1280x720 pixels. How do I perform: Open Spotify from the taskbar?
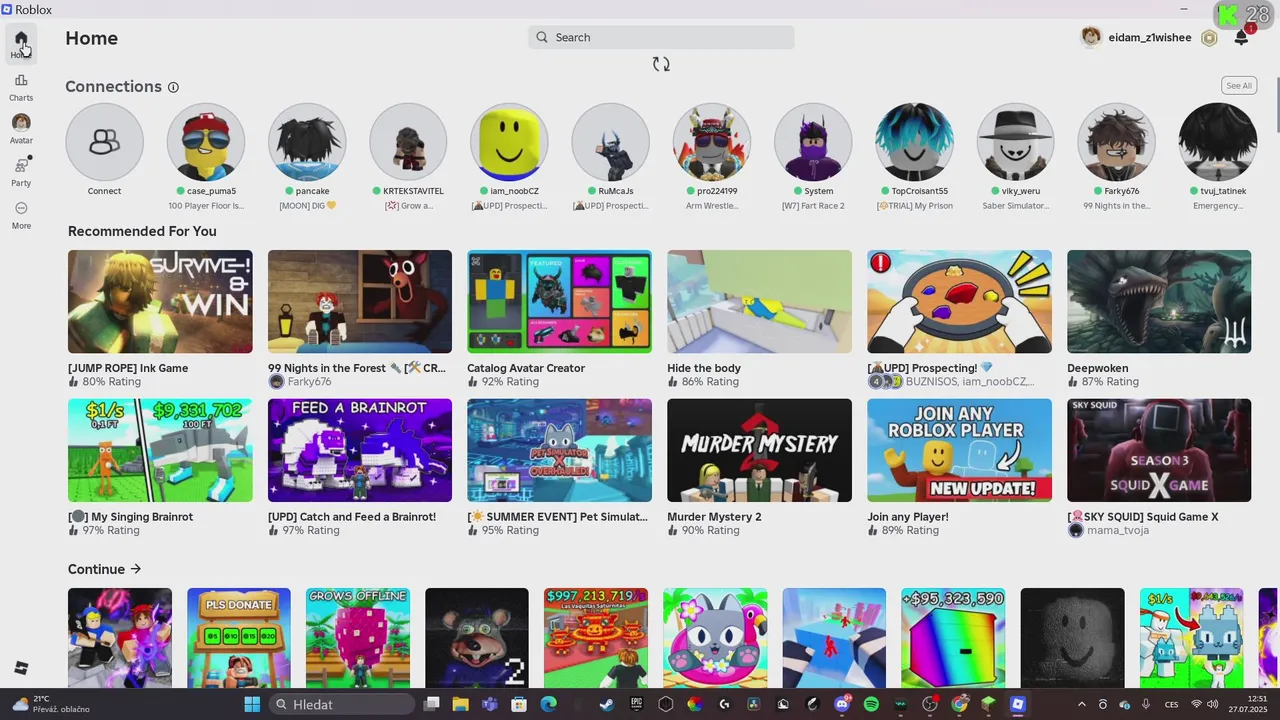point(871,704)
